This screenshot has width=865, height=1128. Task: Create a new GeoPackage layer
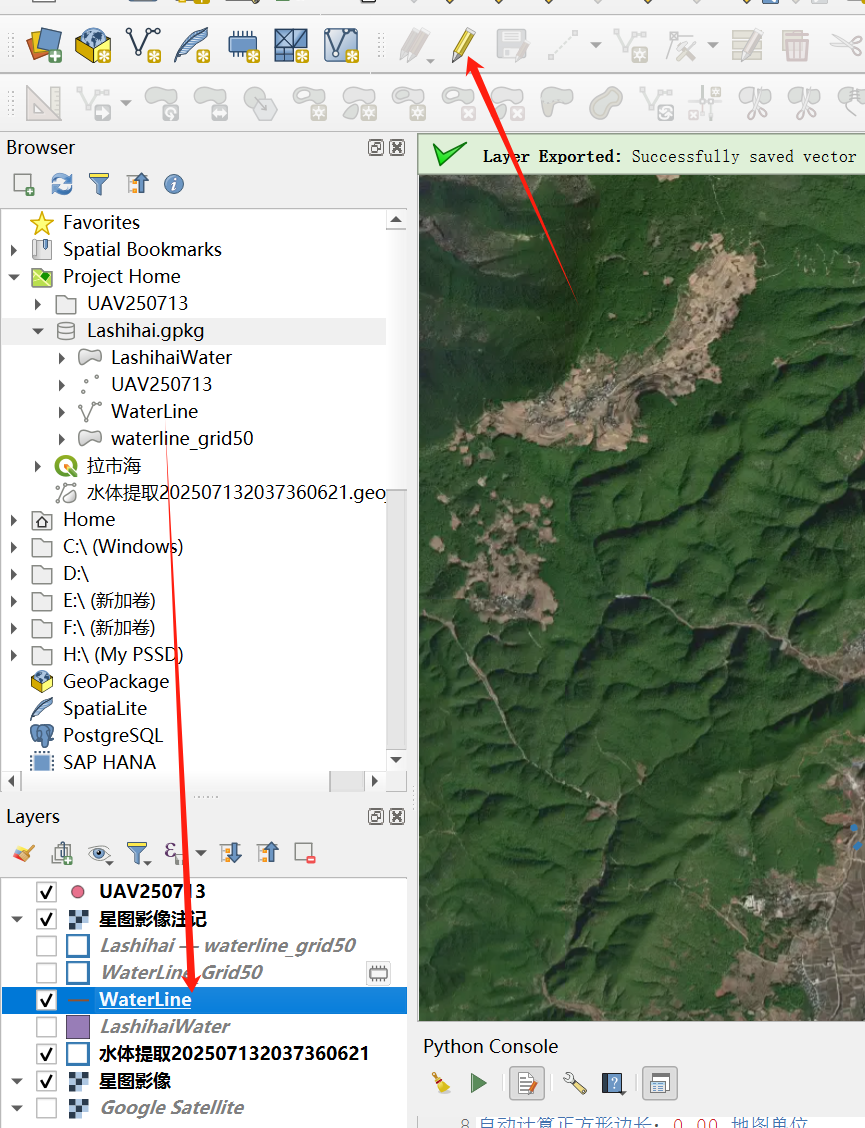click(x=94, y=45)
